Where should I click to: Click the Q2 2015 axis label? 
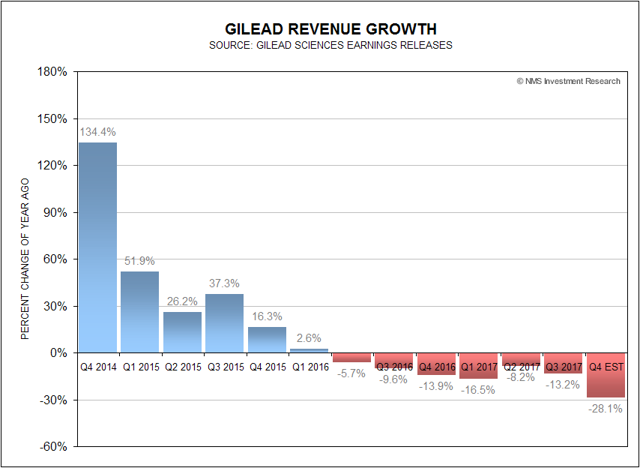coord(183,367)
